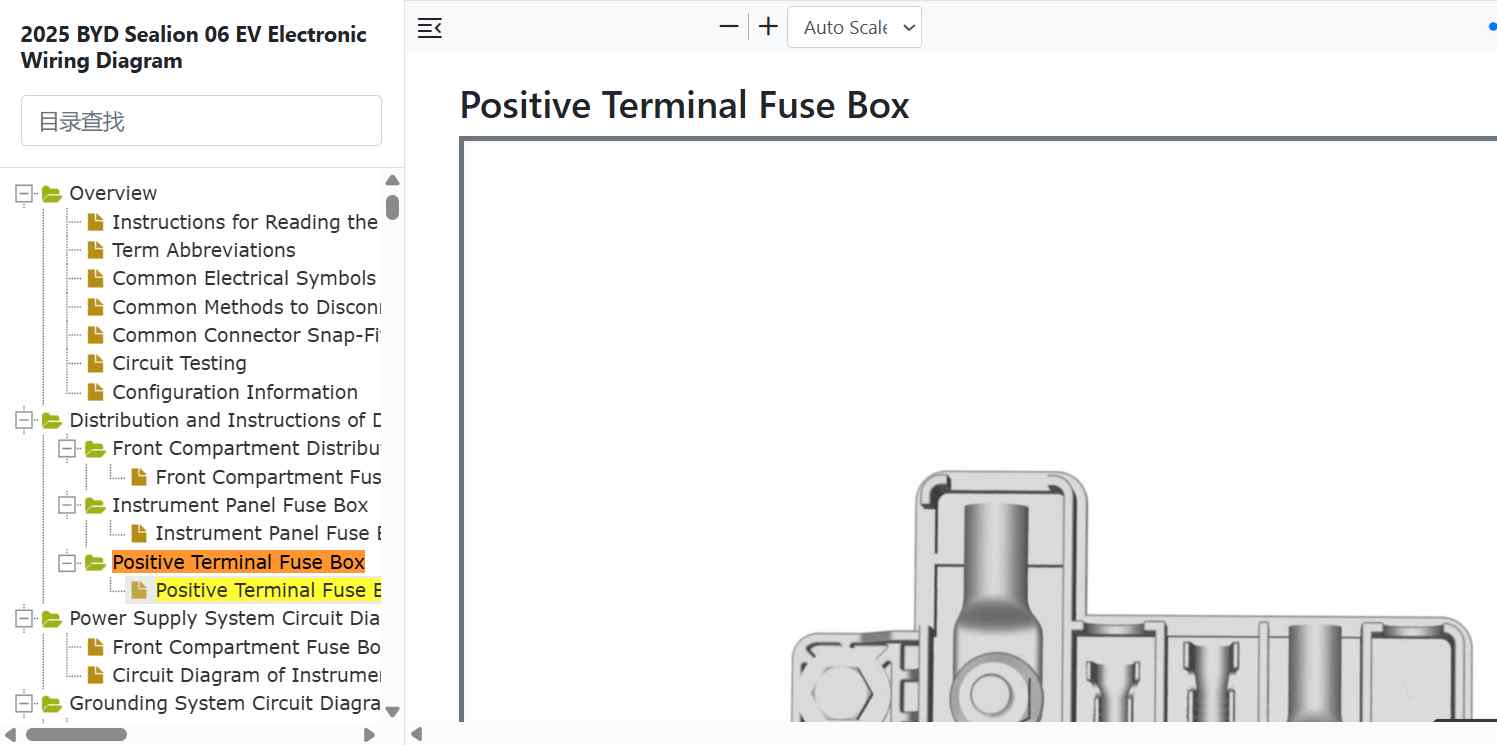Zoom in with the plus button
The image size is (1497, 745).
click(768, 27)
